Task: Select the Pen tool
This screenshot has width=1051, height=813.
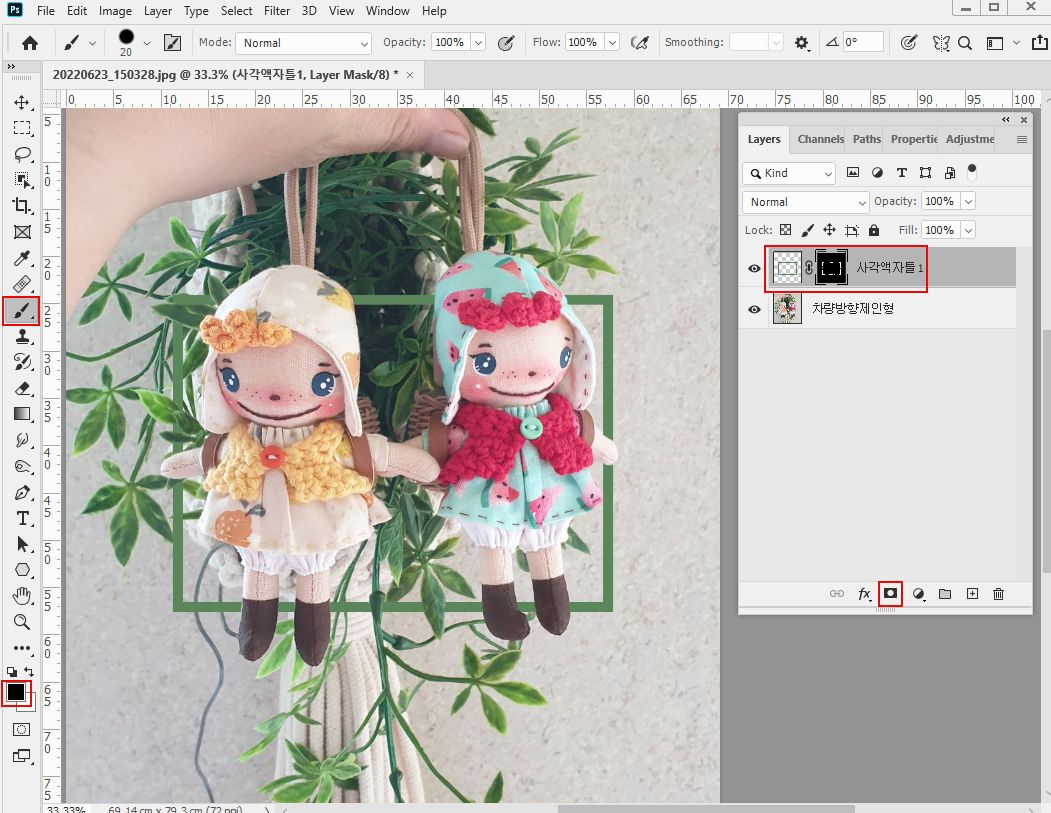Action: click(x=22, y=493)
